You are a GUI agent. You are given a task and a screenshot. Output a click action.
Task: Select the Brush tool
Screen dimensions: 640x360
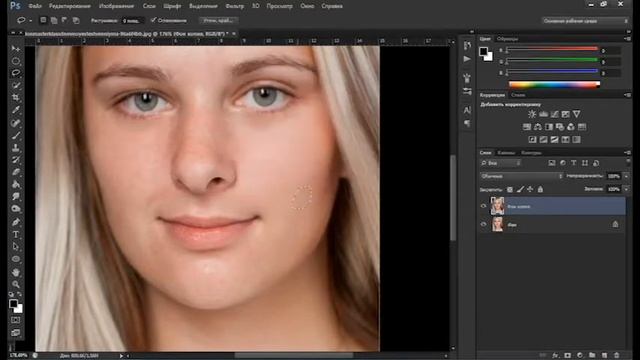tap(16, 135)
